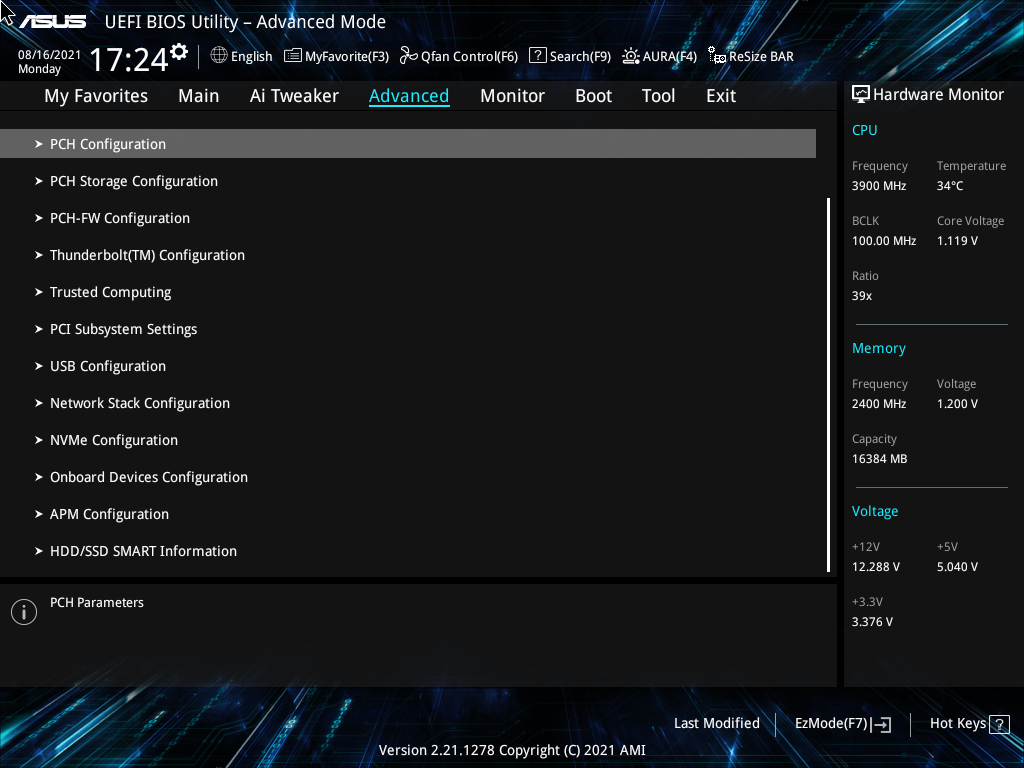Open the Ai Tweaker tab

click(294, 96)
